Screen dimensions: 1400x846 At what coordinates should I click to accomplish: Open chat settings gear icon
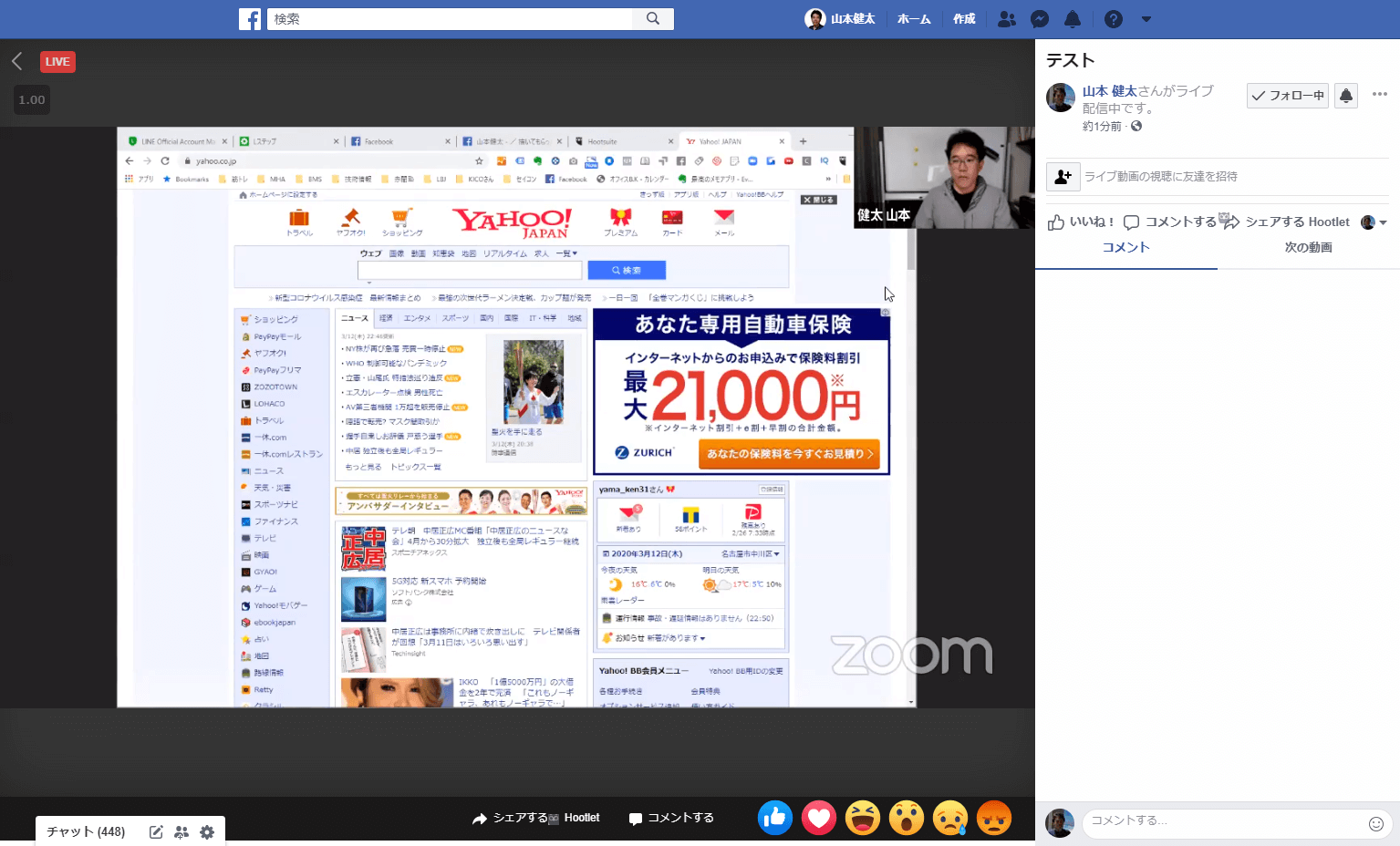click(207, 832)
